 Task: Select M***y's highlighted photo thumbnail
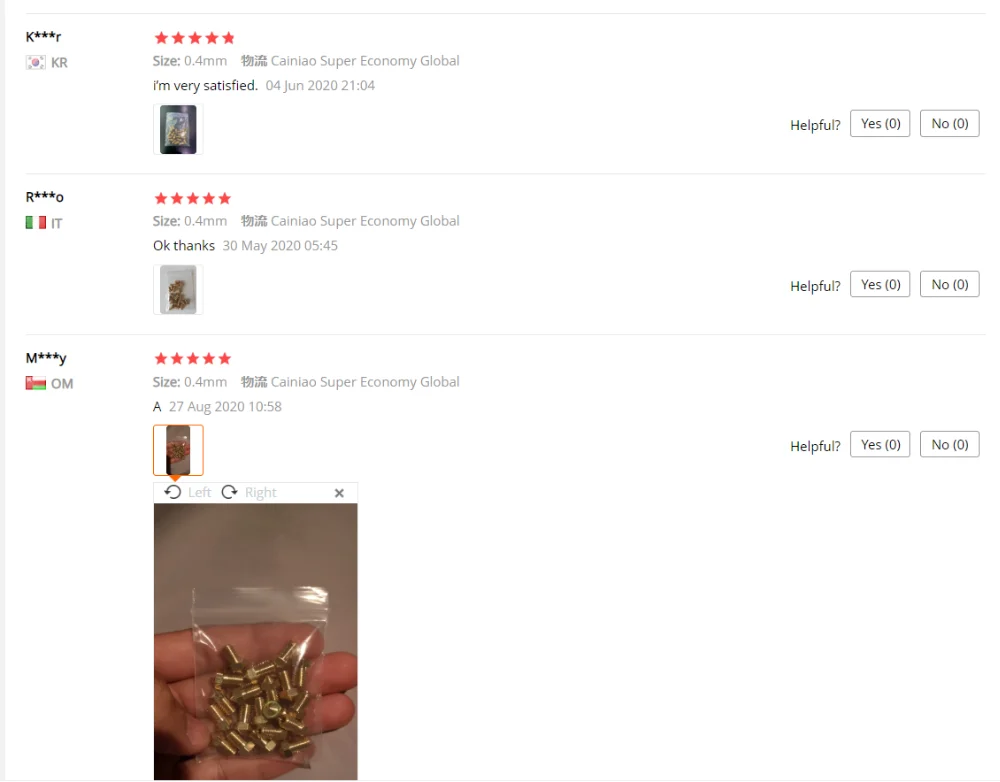tap(178, 450)
